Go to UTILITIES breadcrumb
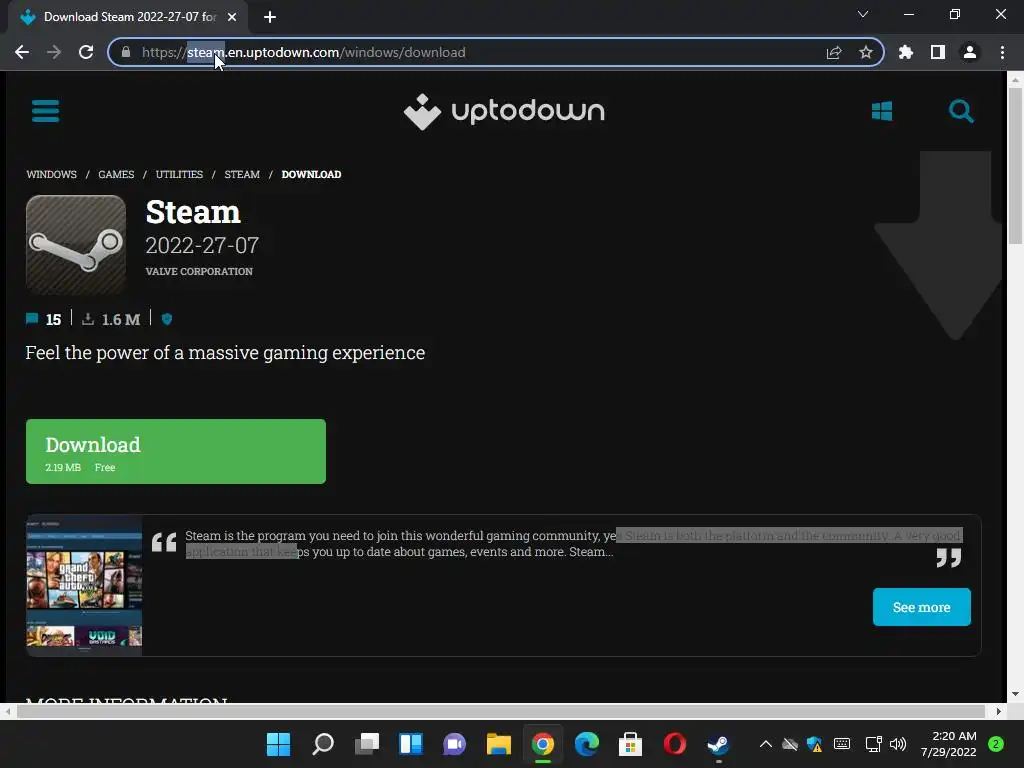 click(179, 174)
